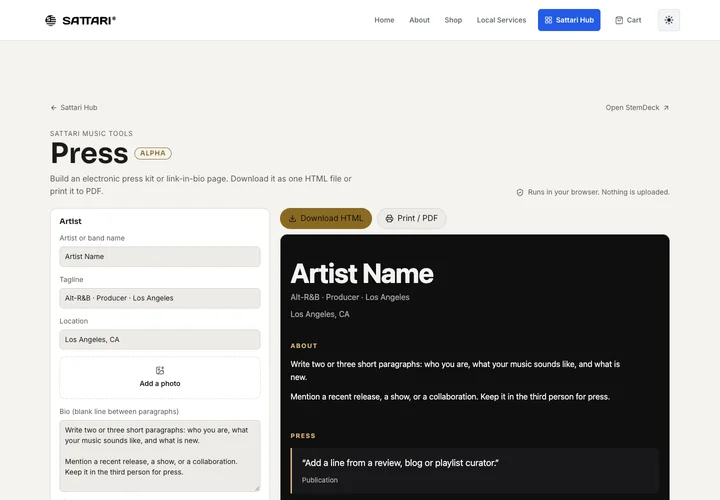
Task: Click the printer icon on Print / PDF
Action: 389,219
